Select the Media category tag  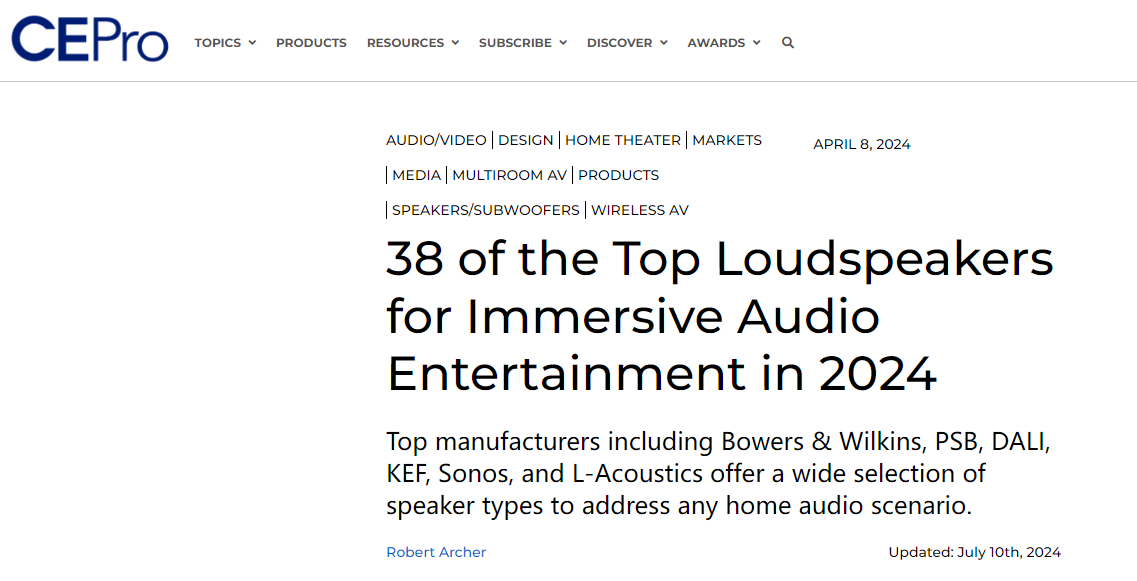pyautogui.click(x=416, y=175)
